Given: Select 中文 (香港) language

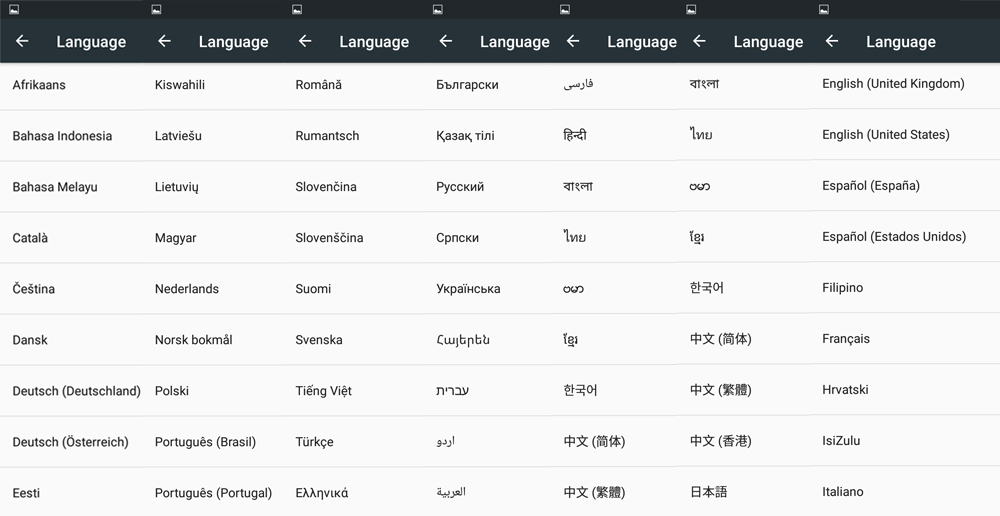Looking at the screenshot, I should pos(720,441).
